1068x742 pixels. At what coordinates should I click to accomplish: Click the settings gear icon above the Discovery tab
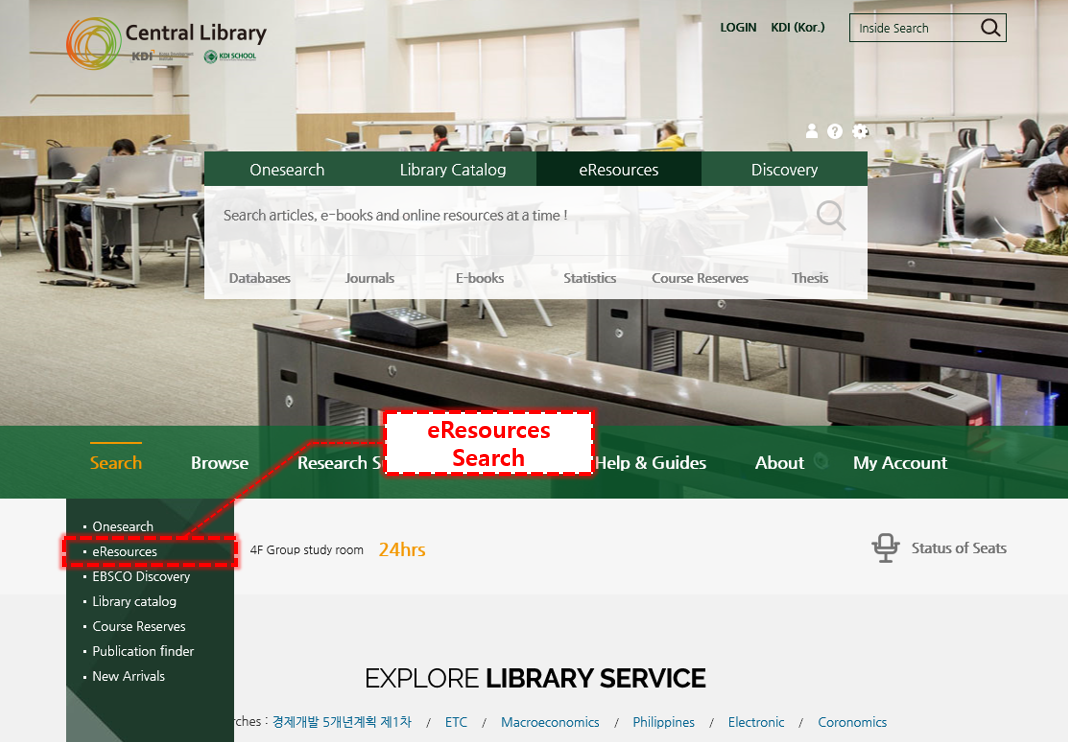(x=860, y=131)
